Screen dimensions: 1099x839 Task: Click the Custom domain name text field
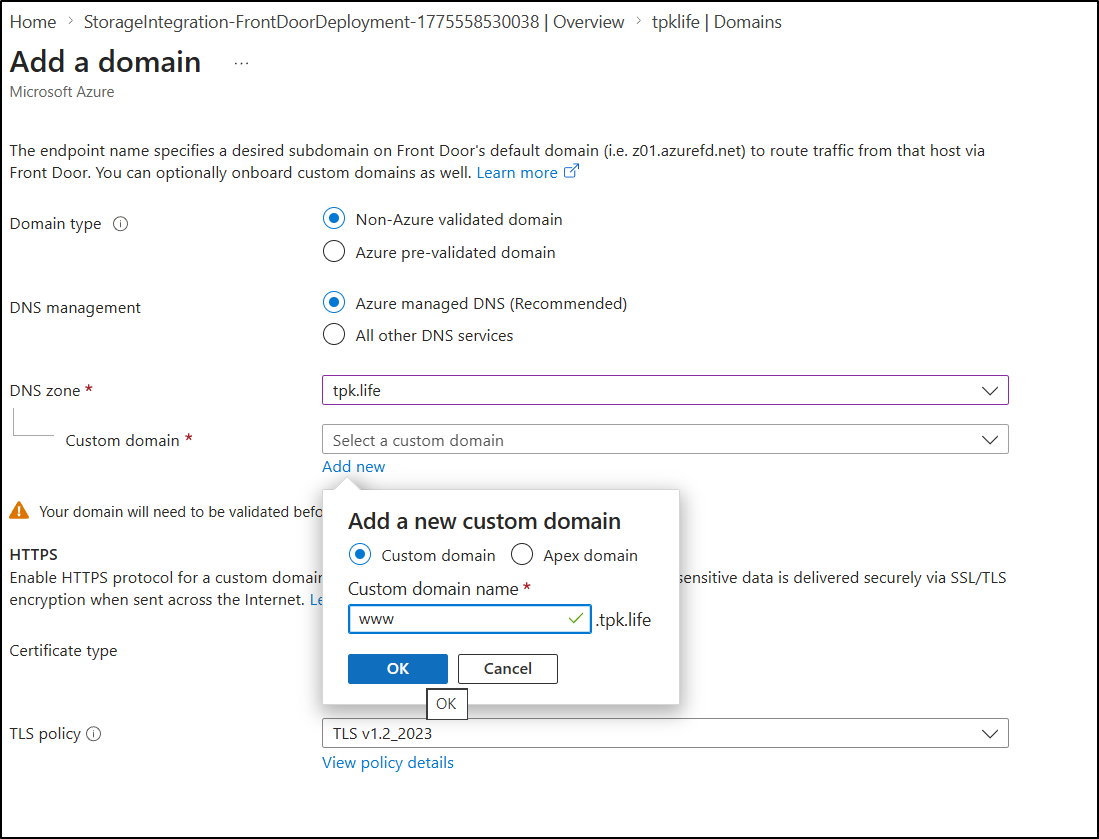point(460,619)
